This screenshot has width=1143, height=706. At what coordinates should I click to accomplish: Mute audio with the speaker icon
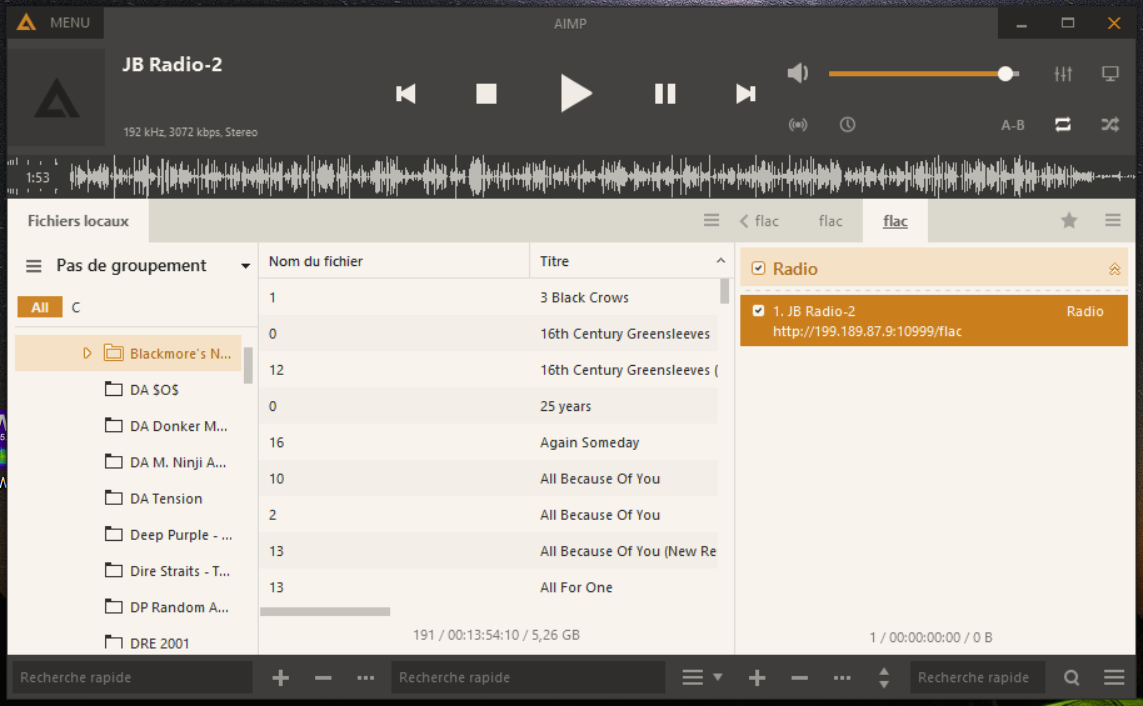797,73
